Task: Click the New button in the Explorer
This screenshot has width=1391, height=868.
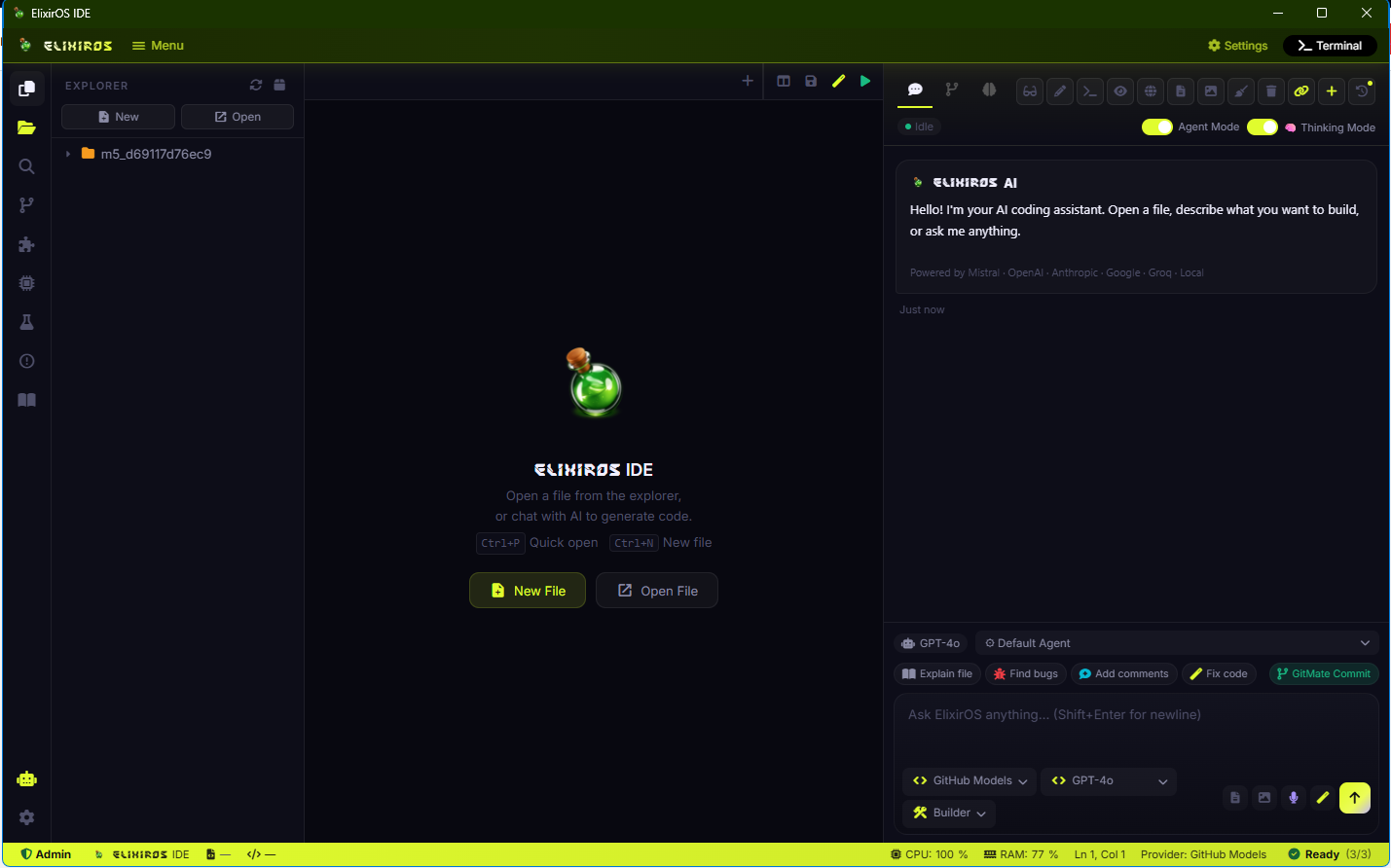Action: click(118, 117)
